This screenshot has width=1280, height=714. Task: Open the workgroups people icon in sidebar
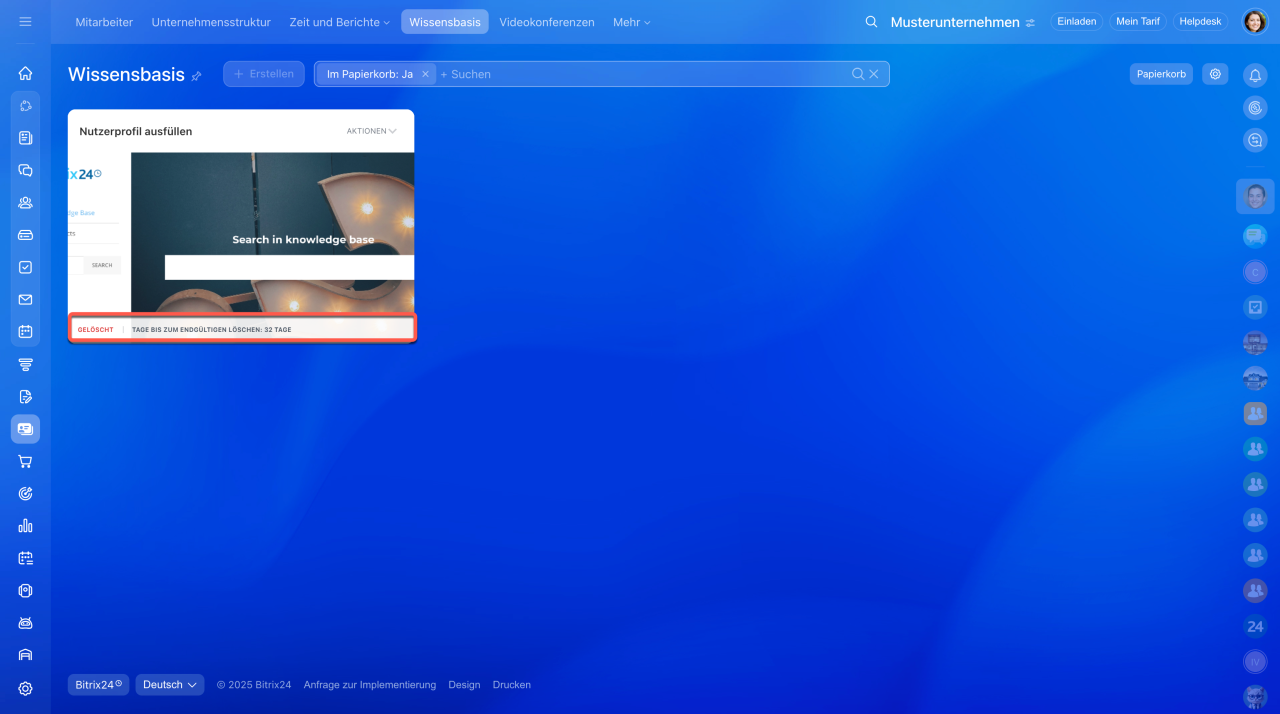[x=25, y=202]
